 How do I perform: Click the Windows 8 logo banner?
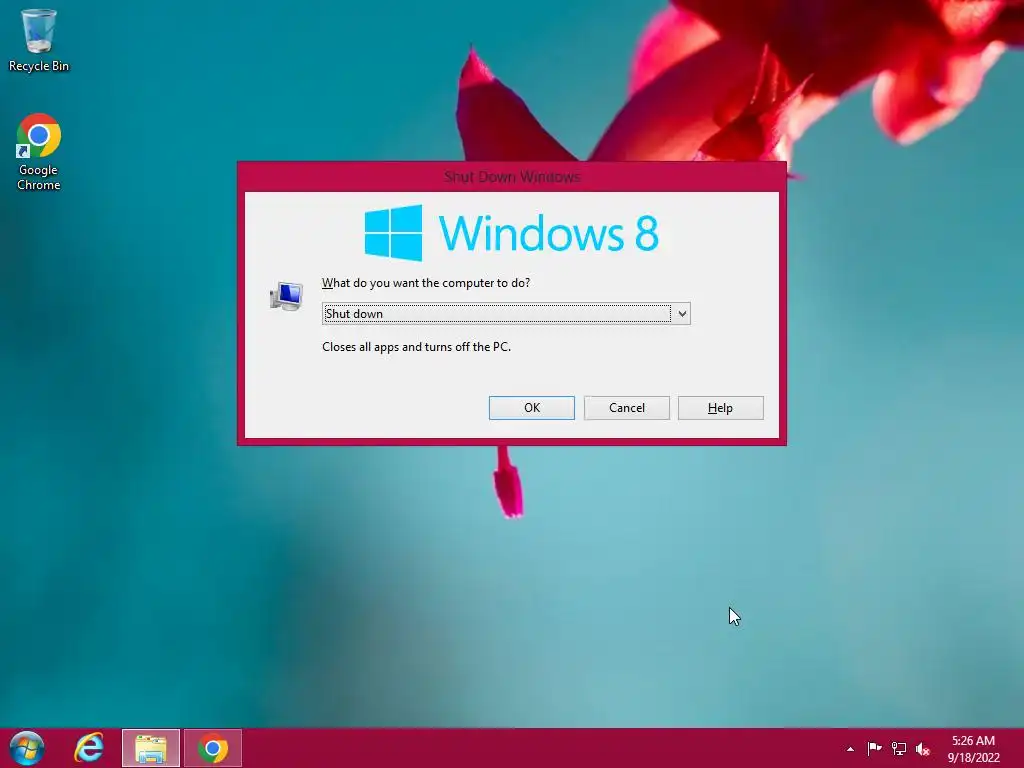(511, 232)
